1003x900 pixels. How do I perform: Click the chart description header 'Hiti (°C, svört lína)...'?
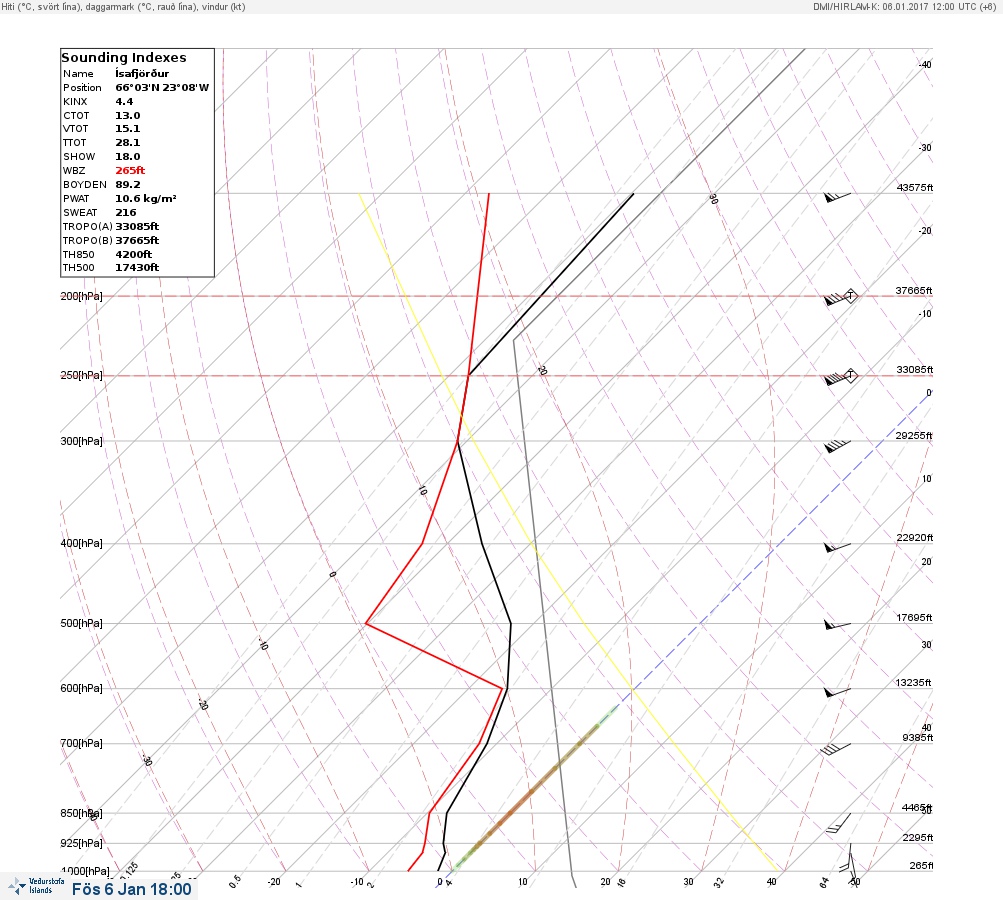point(123,7)
